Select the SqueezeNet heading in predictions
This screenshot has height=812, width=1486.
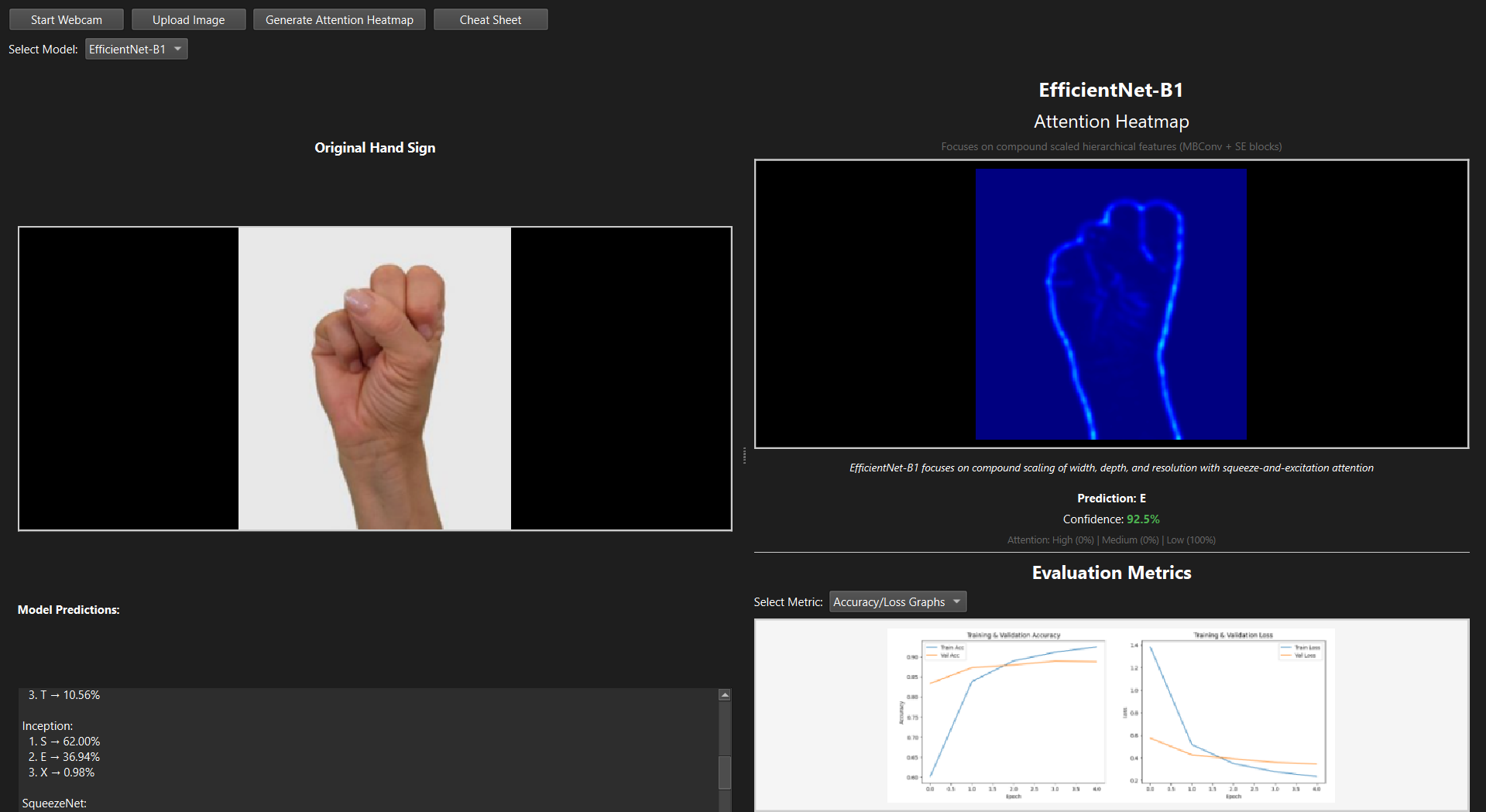(54, 803)
